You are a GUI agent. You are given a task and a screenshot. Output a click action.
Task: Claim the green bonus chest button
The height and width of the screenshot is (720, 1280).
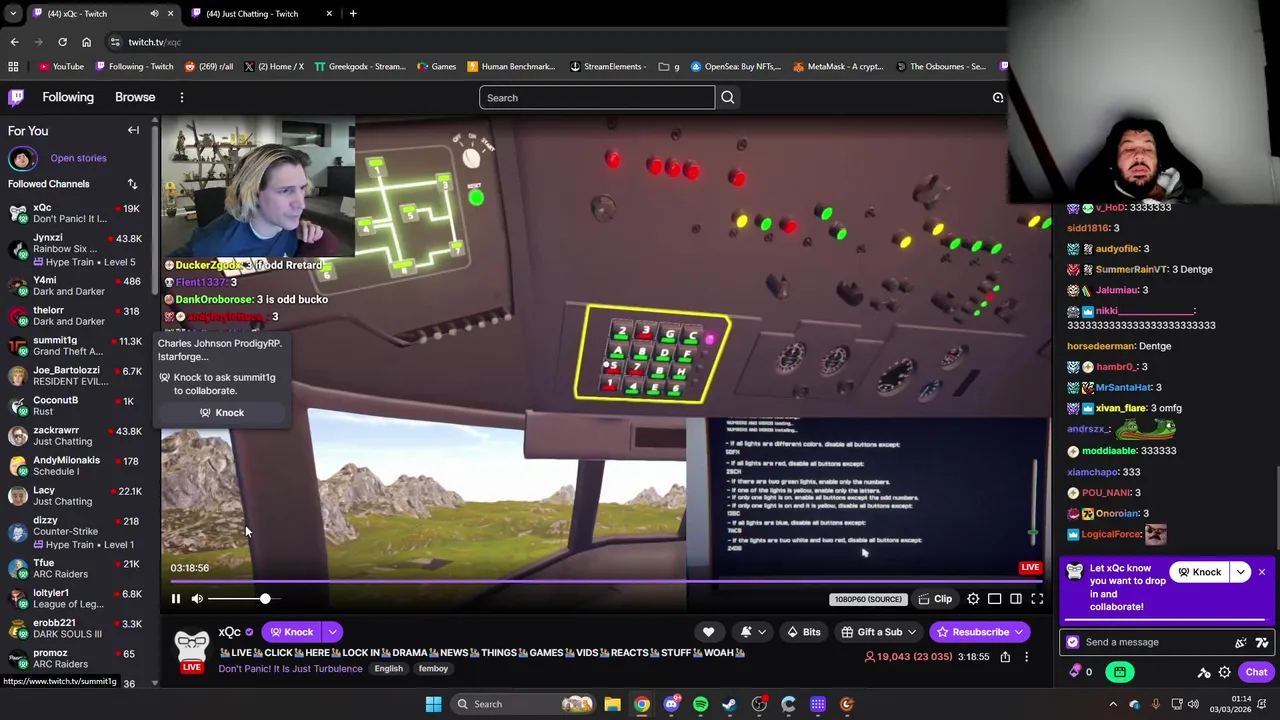click(x=1120, y=672)
